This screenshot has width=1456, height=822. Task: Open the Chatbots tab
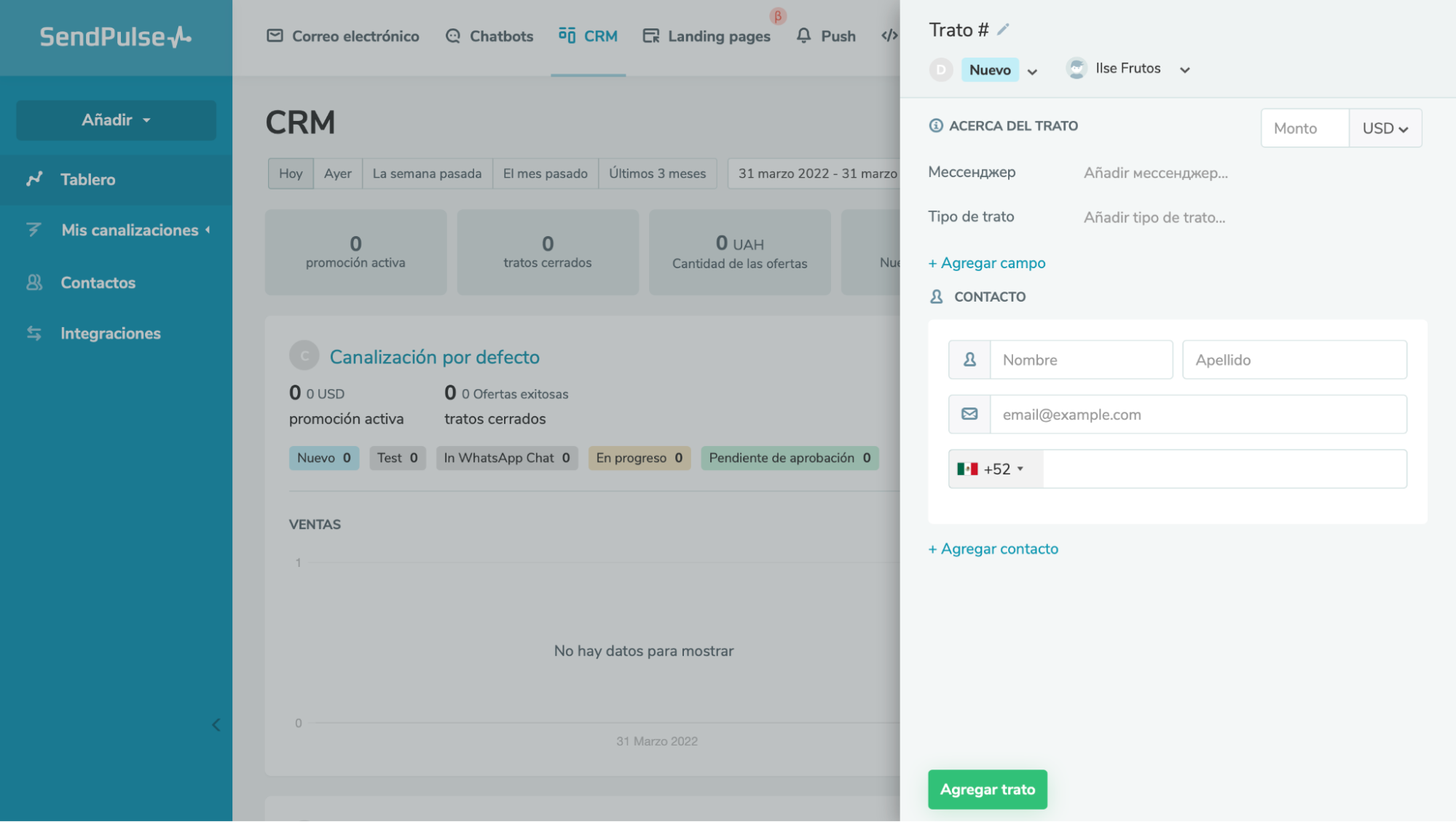coord(489,36)
